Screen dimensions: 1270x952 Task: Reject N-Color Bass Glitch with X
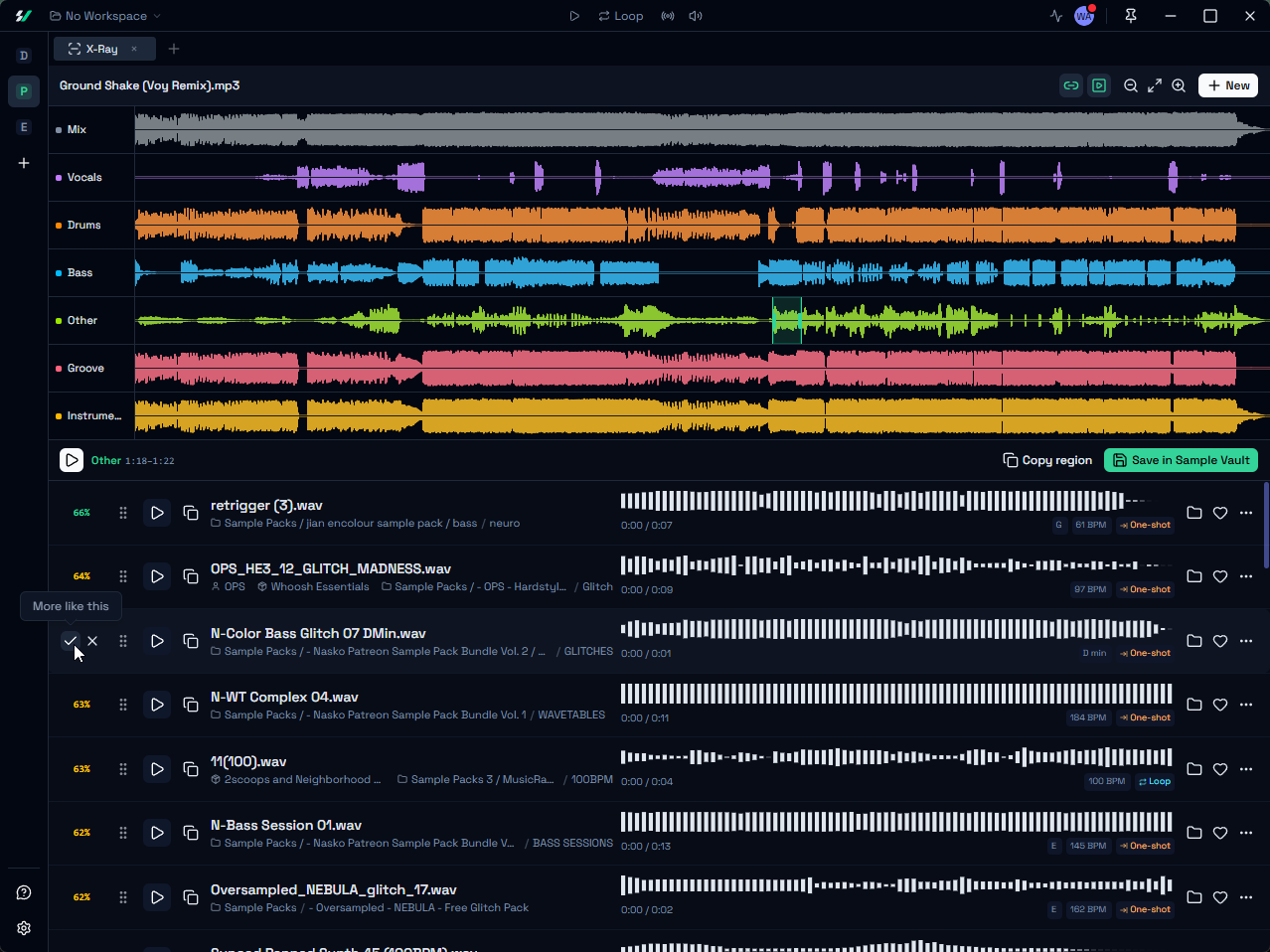pyautogui.click(x=92, y=641)
